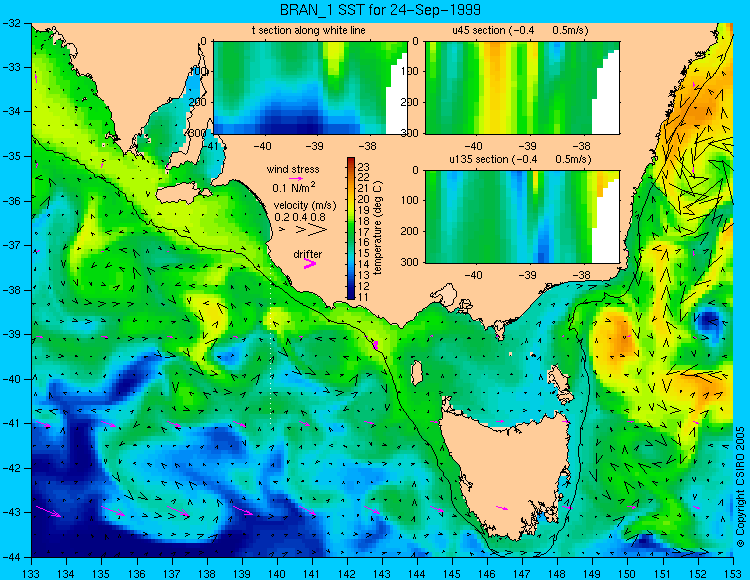This screenshot has height=580, width=750.
Task: Click the '140' longitude label on the bottom axis
Action: tap(276, 573)
